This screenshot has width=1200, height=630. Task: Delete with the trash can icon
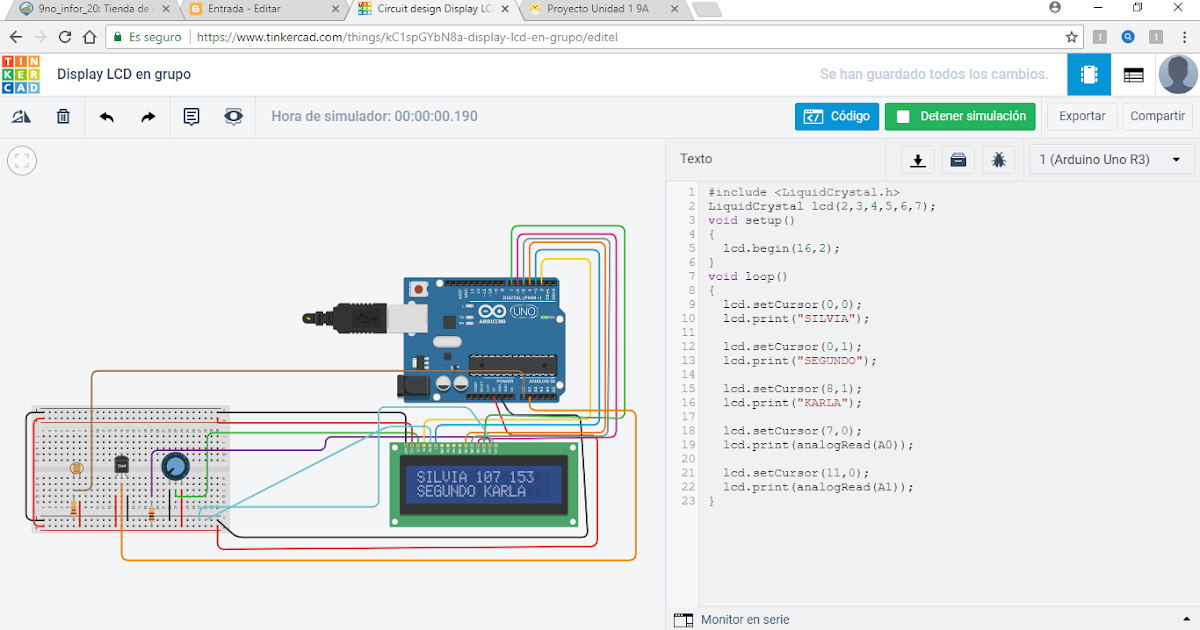pos(62,116)
